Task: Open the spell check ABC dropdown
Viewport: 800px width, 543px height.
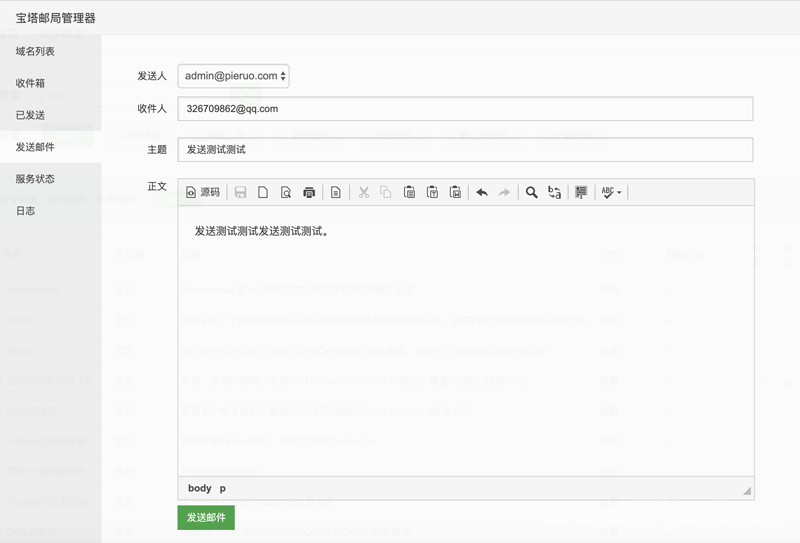Action: [x=611, y=192]
